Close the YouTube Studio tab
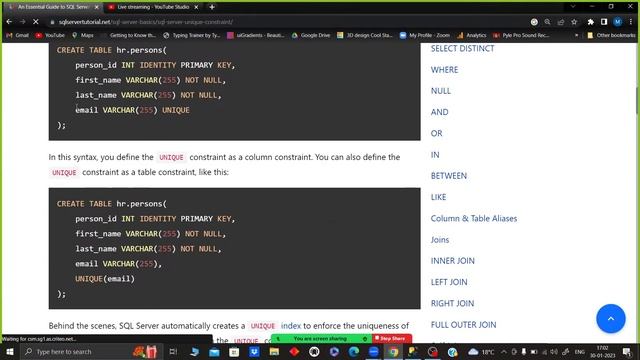640x360 pixels. click(x=196, y=7)
